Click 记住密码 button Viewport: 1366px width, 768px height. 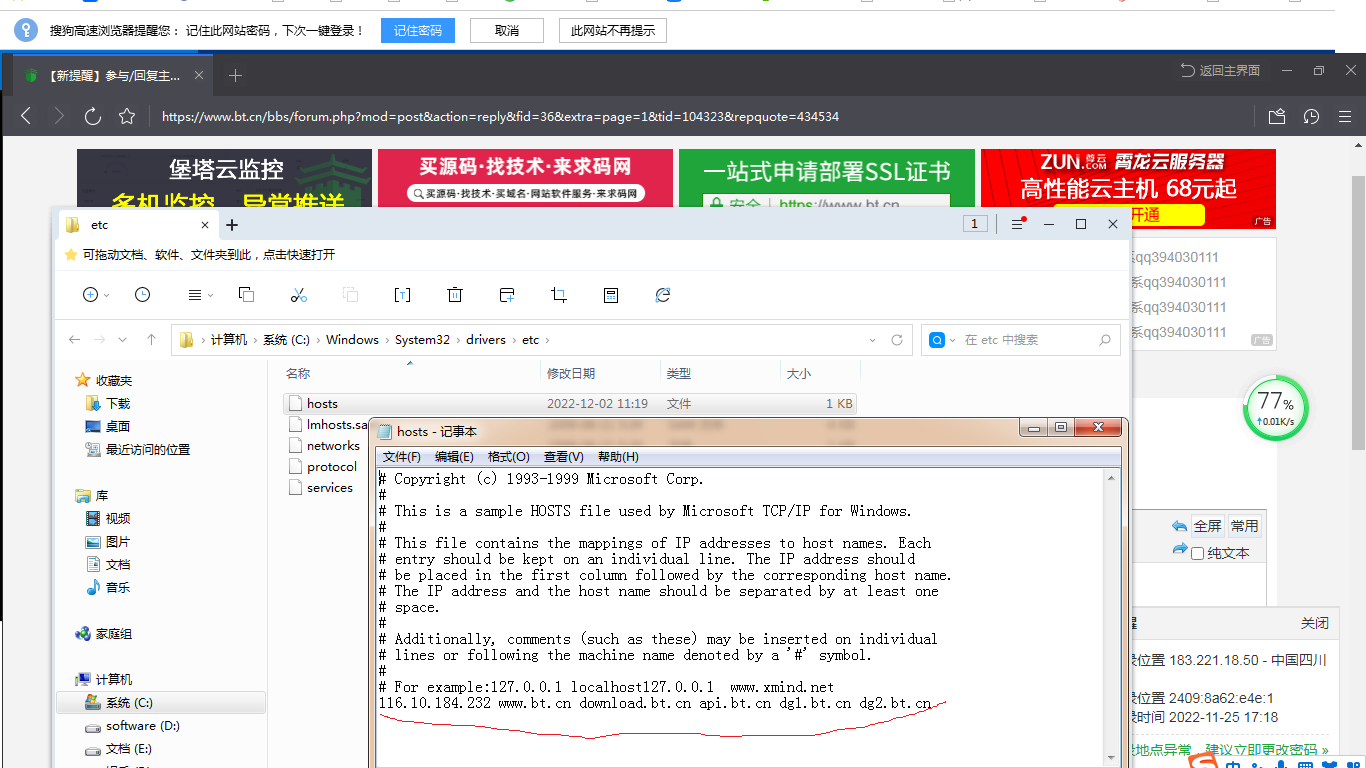(x=418, y=30)
